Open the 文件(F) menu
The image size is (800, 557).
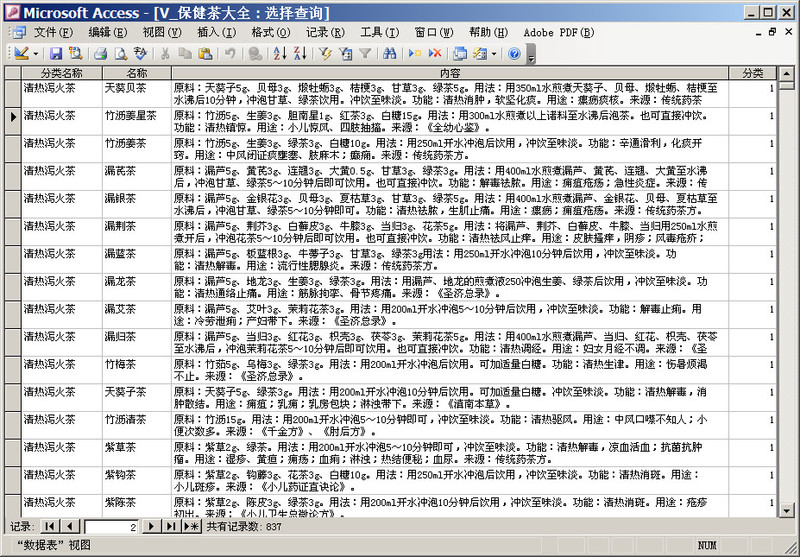point(53,33)
